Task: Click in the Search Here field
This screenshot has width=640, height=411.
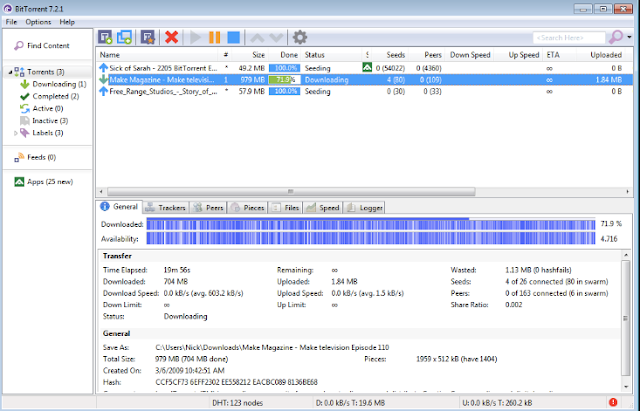Action: (x=569, y=38)
